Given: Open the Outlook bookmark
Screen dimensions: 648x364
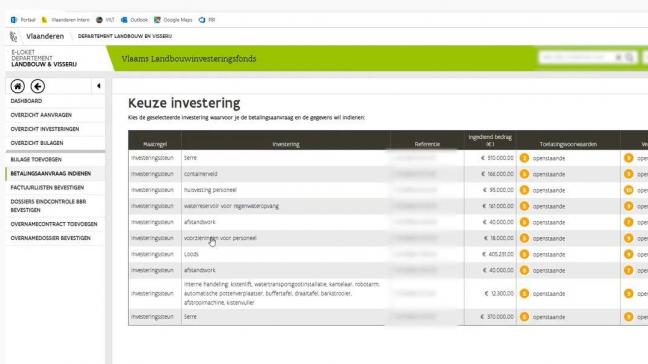Looking at the screenshot, I should (x=134, y=20).
